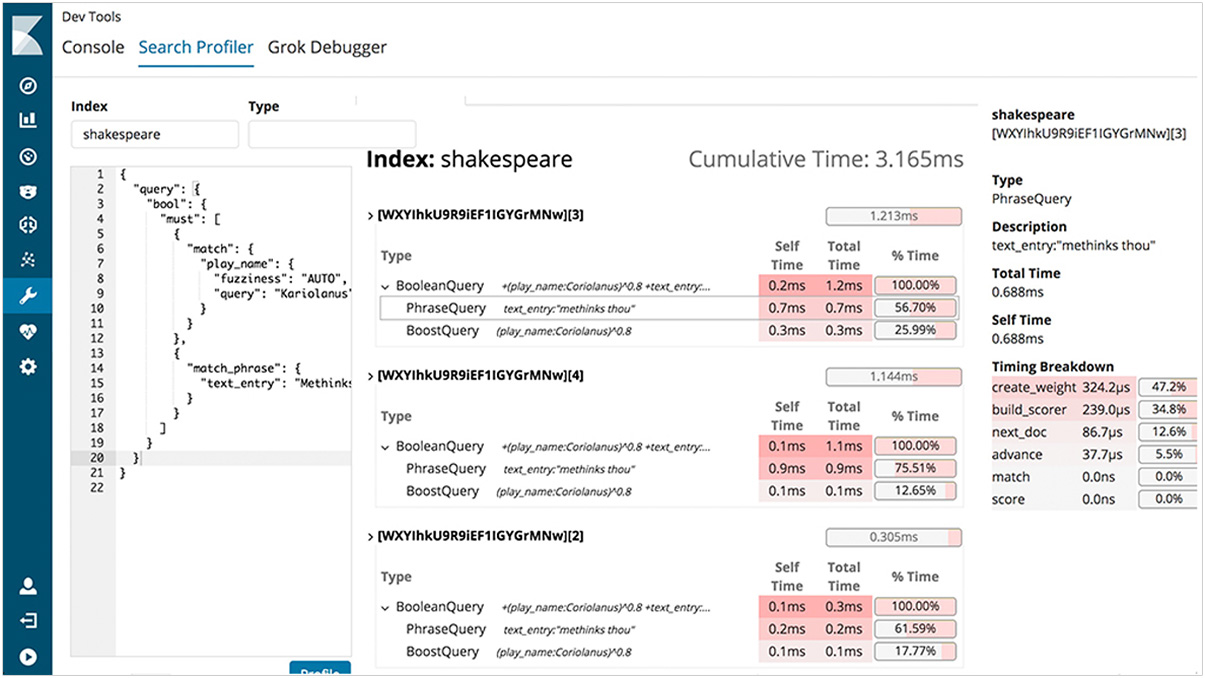Click the Index: shakespeare heading
The image size is (1205, 678).
click(469, 159)
